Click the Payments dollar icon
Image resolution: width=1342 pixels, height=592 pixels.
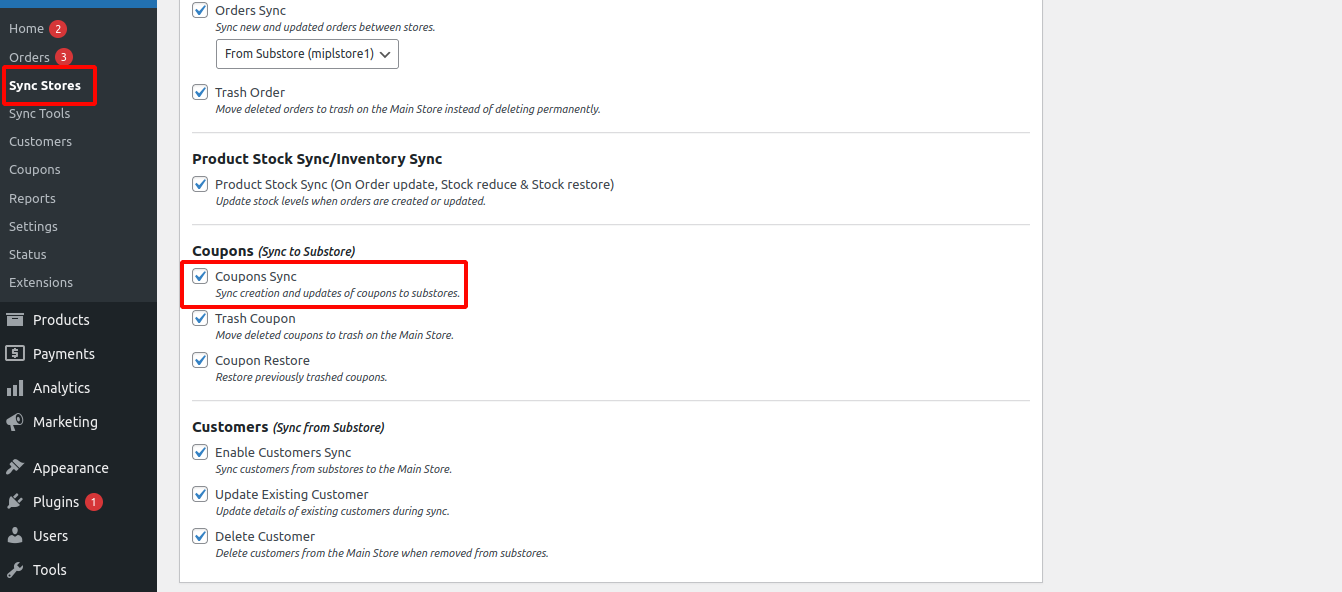pos(15,354)
